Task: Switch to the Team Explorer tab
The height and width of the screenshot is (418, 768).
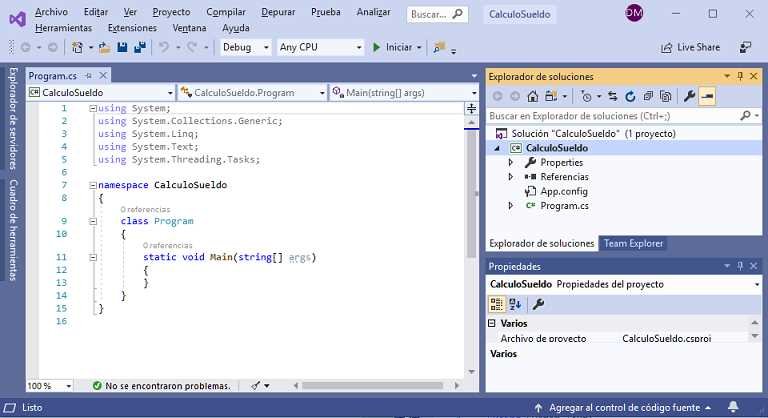Action: coord(633,243)
